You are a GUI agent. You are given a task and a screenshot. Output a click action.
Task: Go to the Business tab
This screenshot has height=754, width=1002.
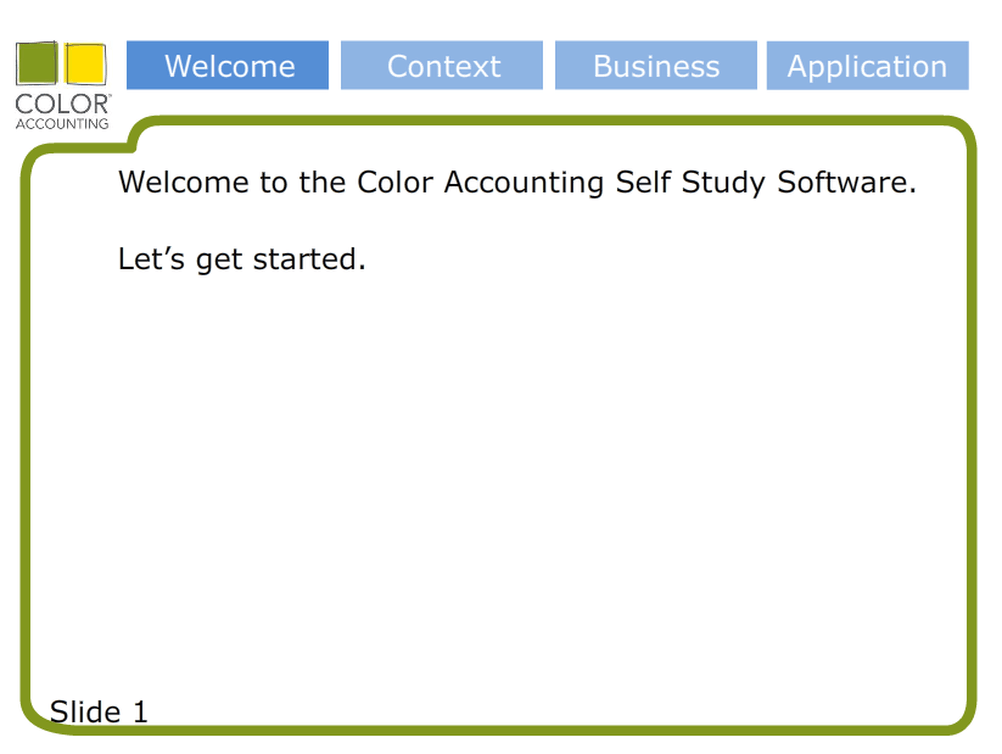(x=656, y=65)
